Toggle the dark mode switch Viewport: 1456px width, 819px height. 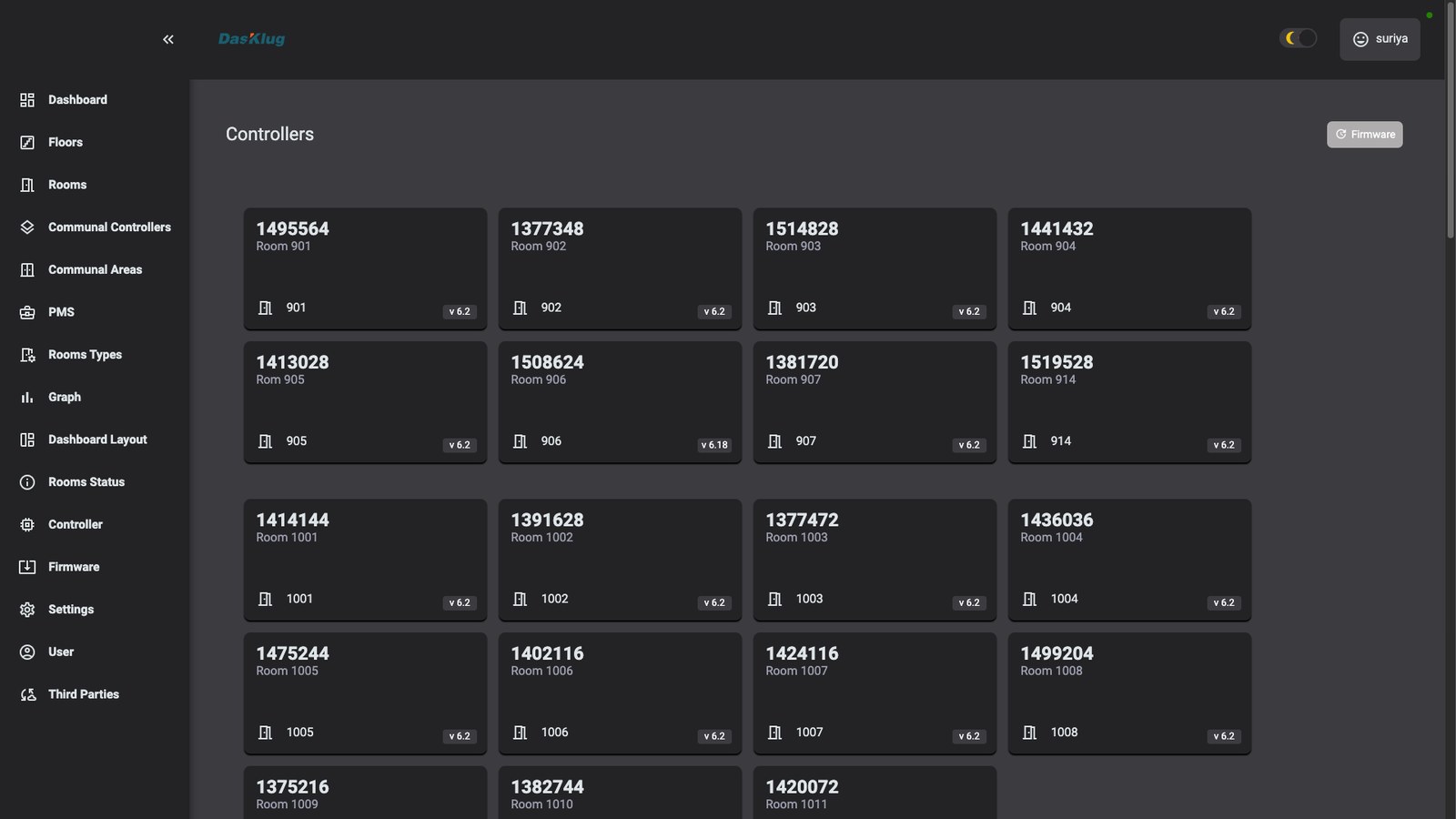coord(1299,38)
